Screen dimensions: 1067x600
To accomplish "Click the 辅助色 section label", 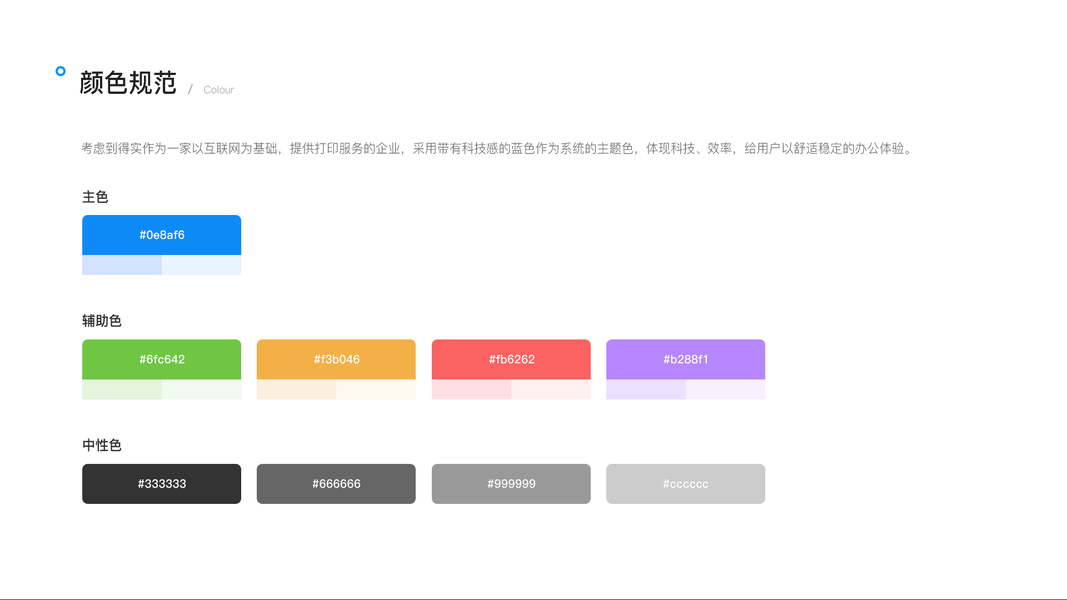I will (x=102, y=321).
